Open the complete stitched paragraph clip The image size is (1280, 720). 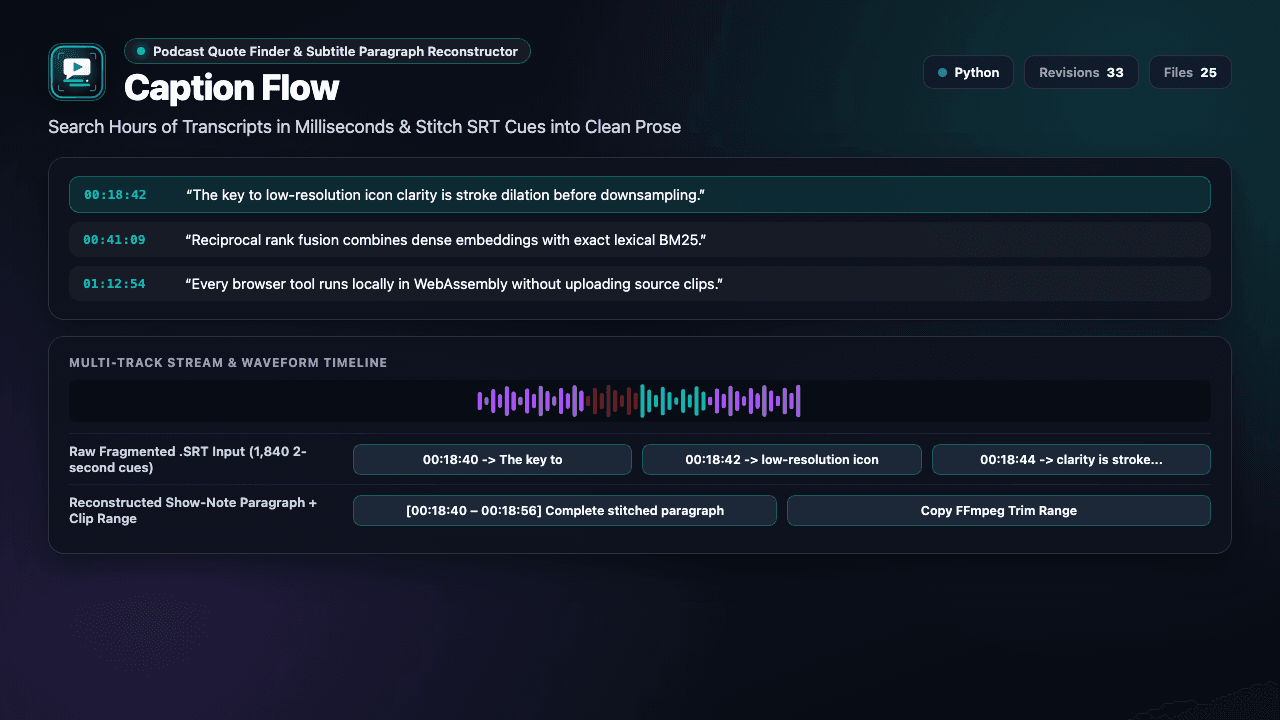pyautogui.click(x=565, y=510)
